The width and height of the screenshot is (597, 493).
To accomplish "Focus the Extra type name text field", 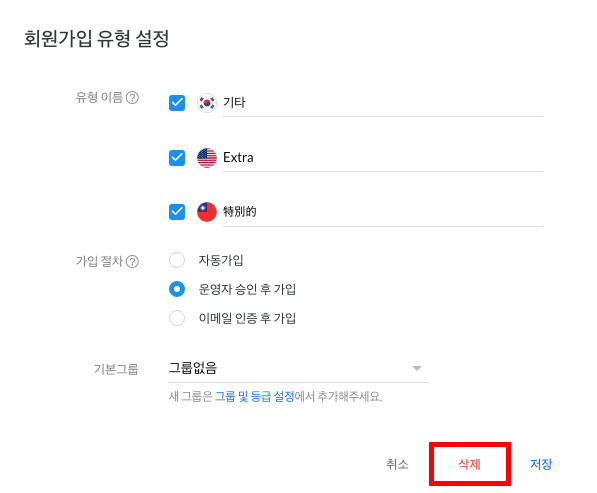I will coord(383,158).
